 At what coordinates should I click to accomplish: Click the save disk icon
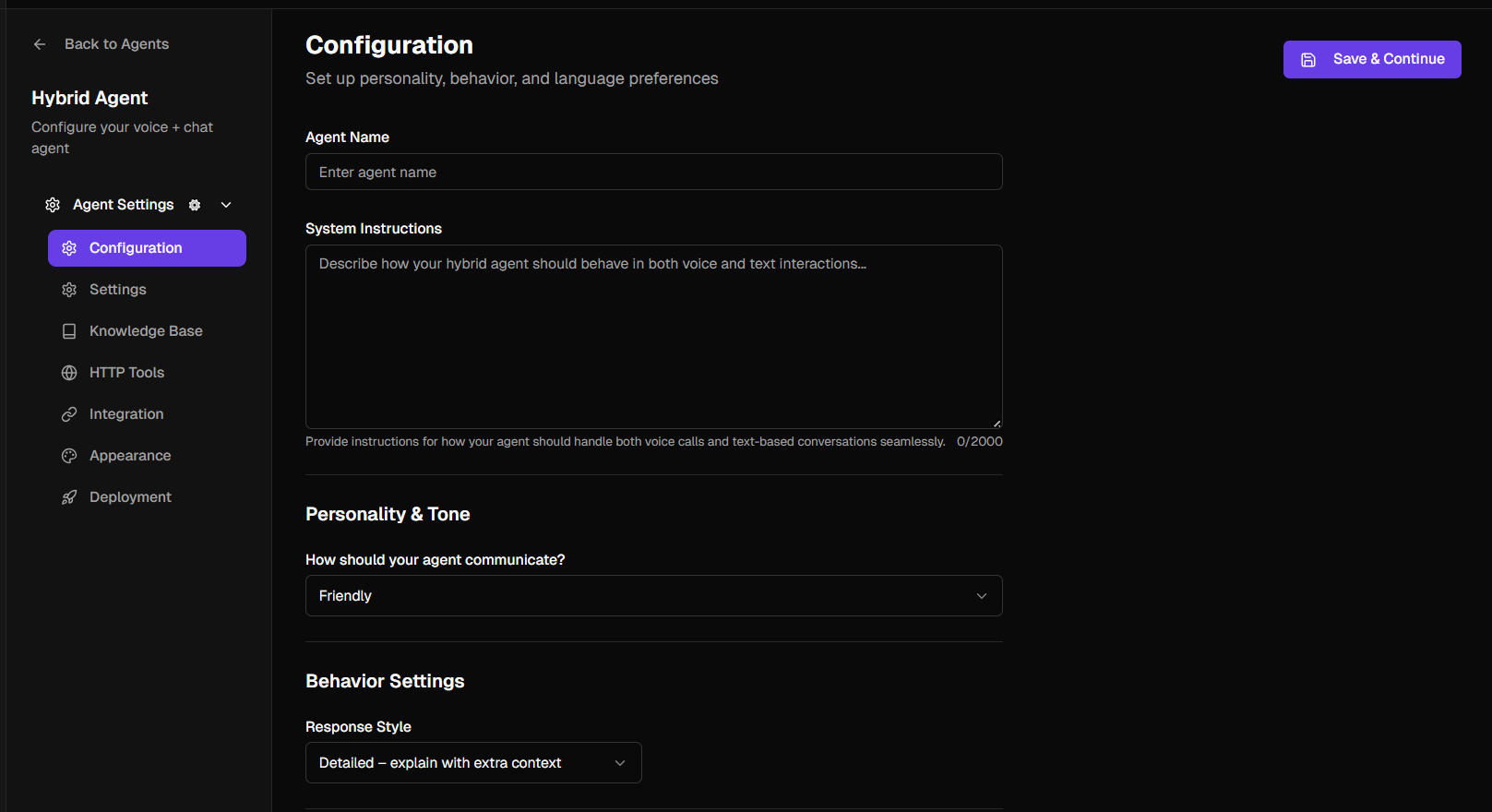(1308, 60)
